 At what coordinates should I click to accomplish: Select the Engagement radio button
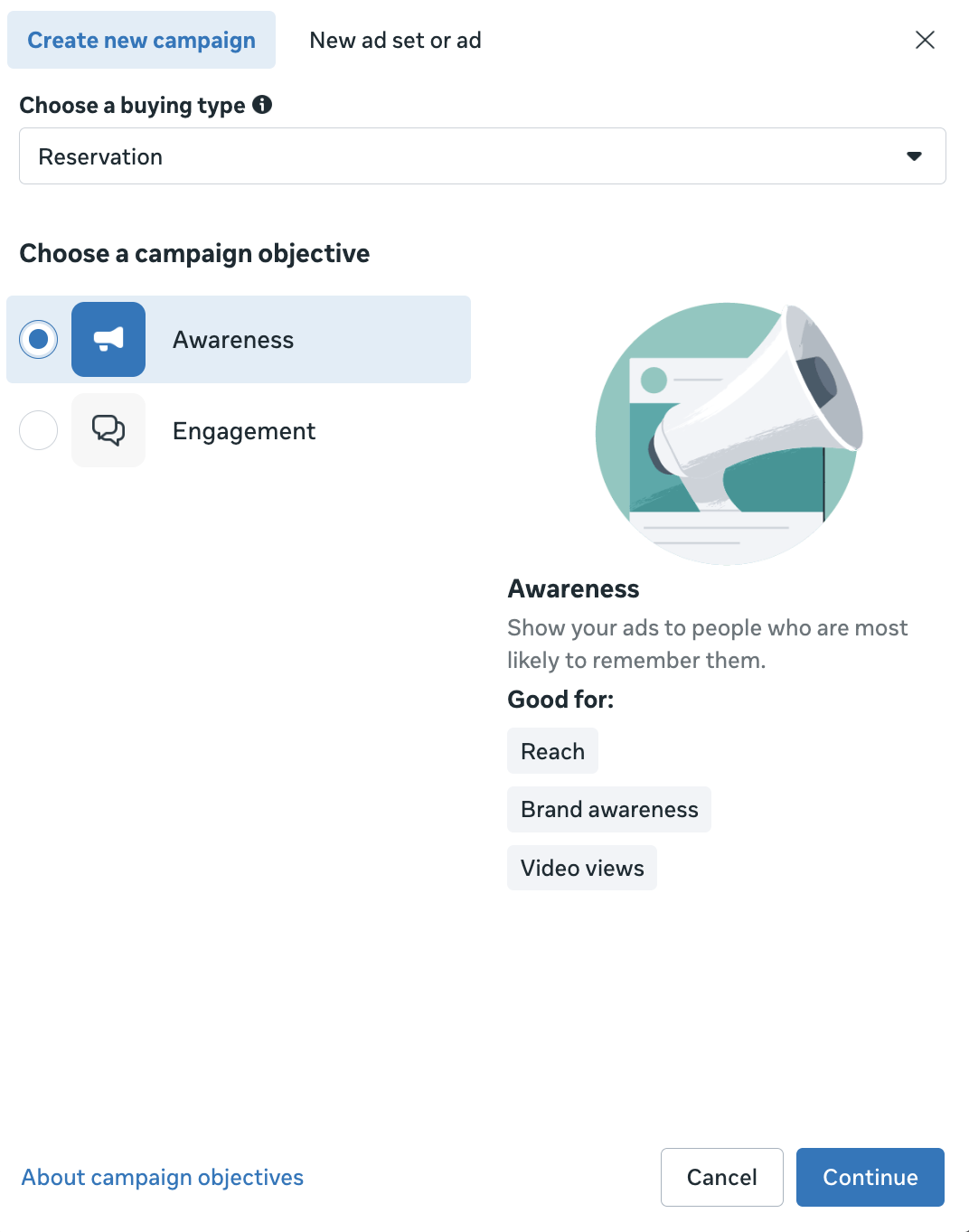click(x=39, y=430)
